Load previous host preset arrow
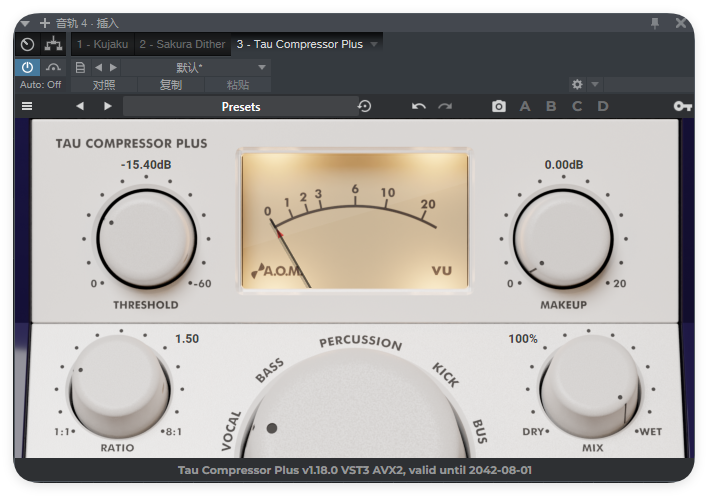Viewport: 708px width, 496px height. coord(98,68)
